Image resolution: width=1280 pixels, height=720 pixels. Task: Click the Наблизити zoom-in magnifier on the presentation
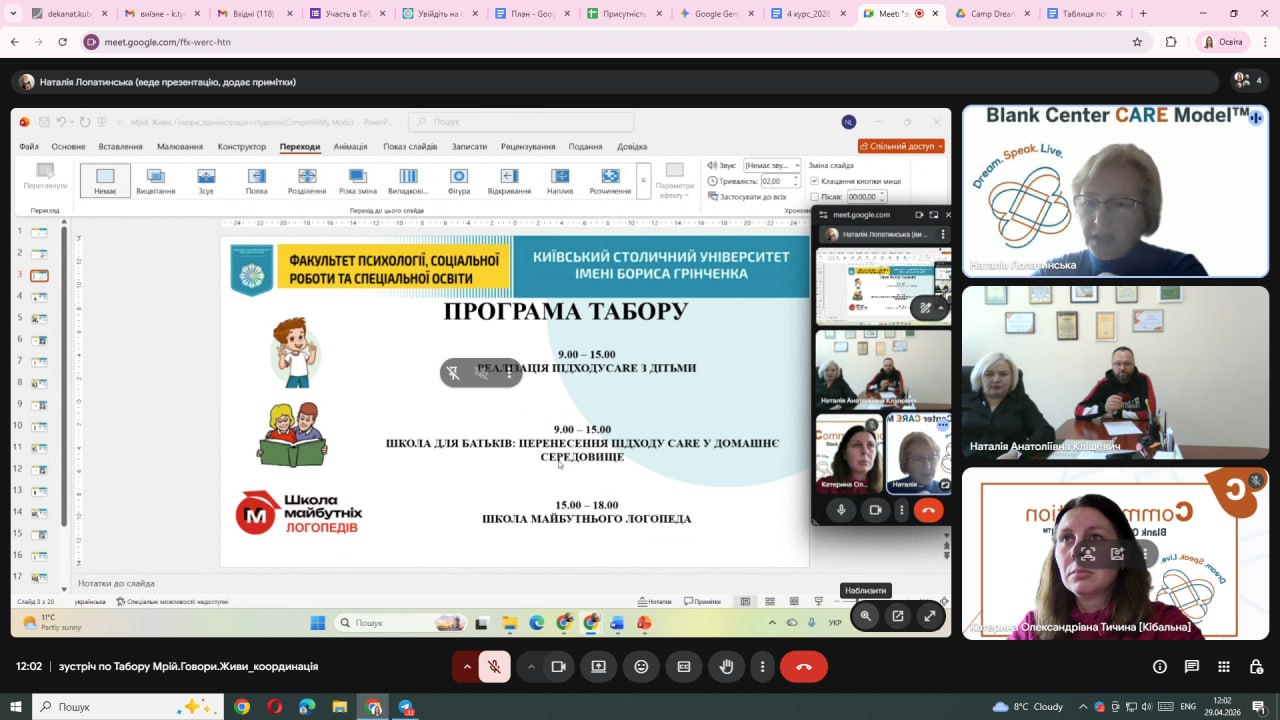[866, 616]
